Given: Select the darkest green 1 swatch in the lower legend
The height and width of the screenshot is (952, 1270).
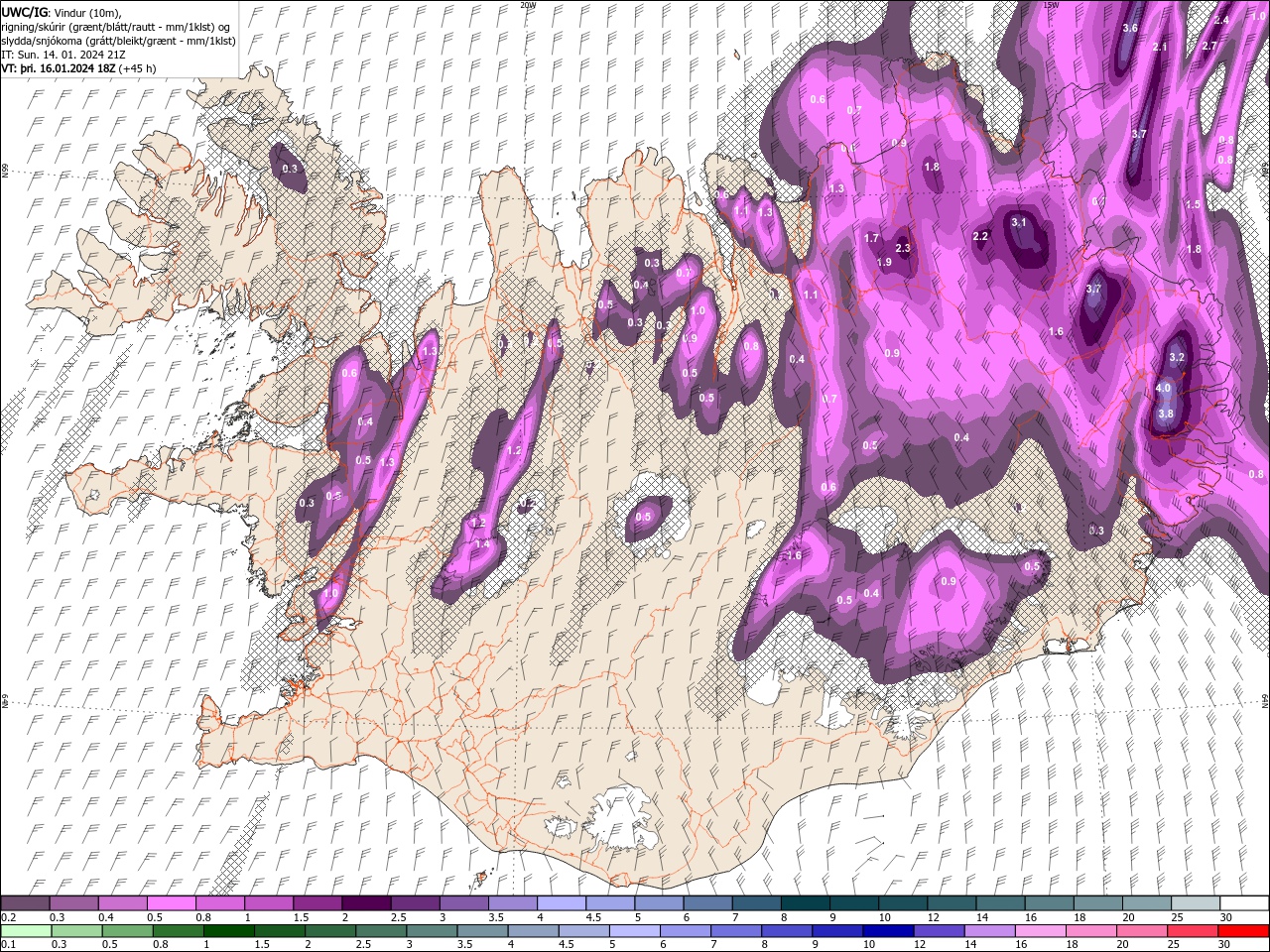Looking at the screenshot, I should (229, 930).
